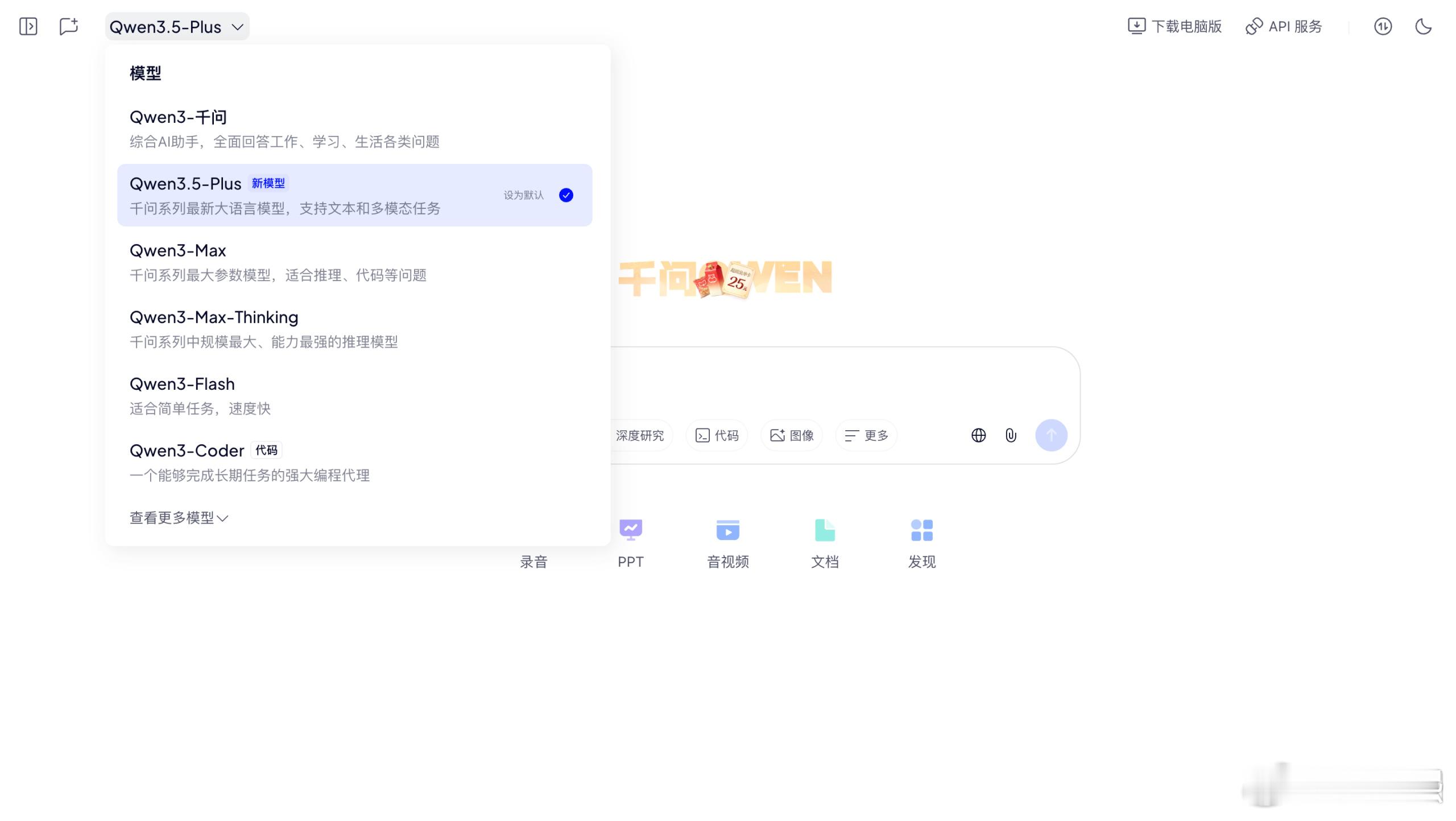Open the API 服务 page

click(x=1283, y=26)
